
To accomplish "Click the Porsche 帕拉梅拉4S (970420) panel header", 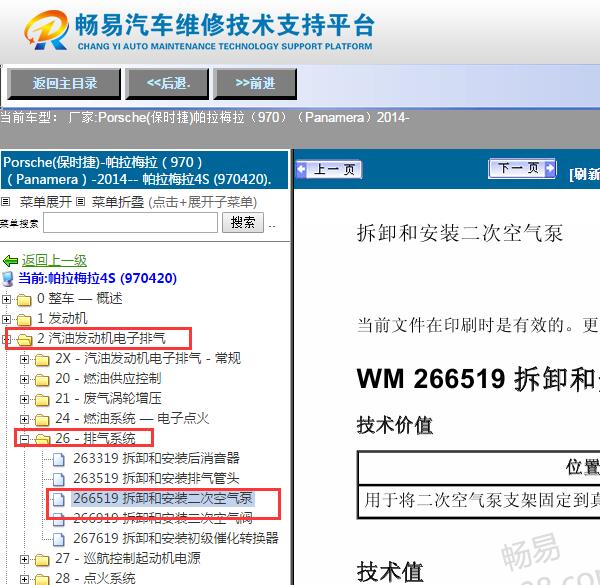I will pos(144,170).
